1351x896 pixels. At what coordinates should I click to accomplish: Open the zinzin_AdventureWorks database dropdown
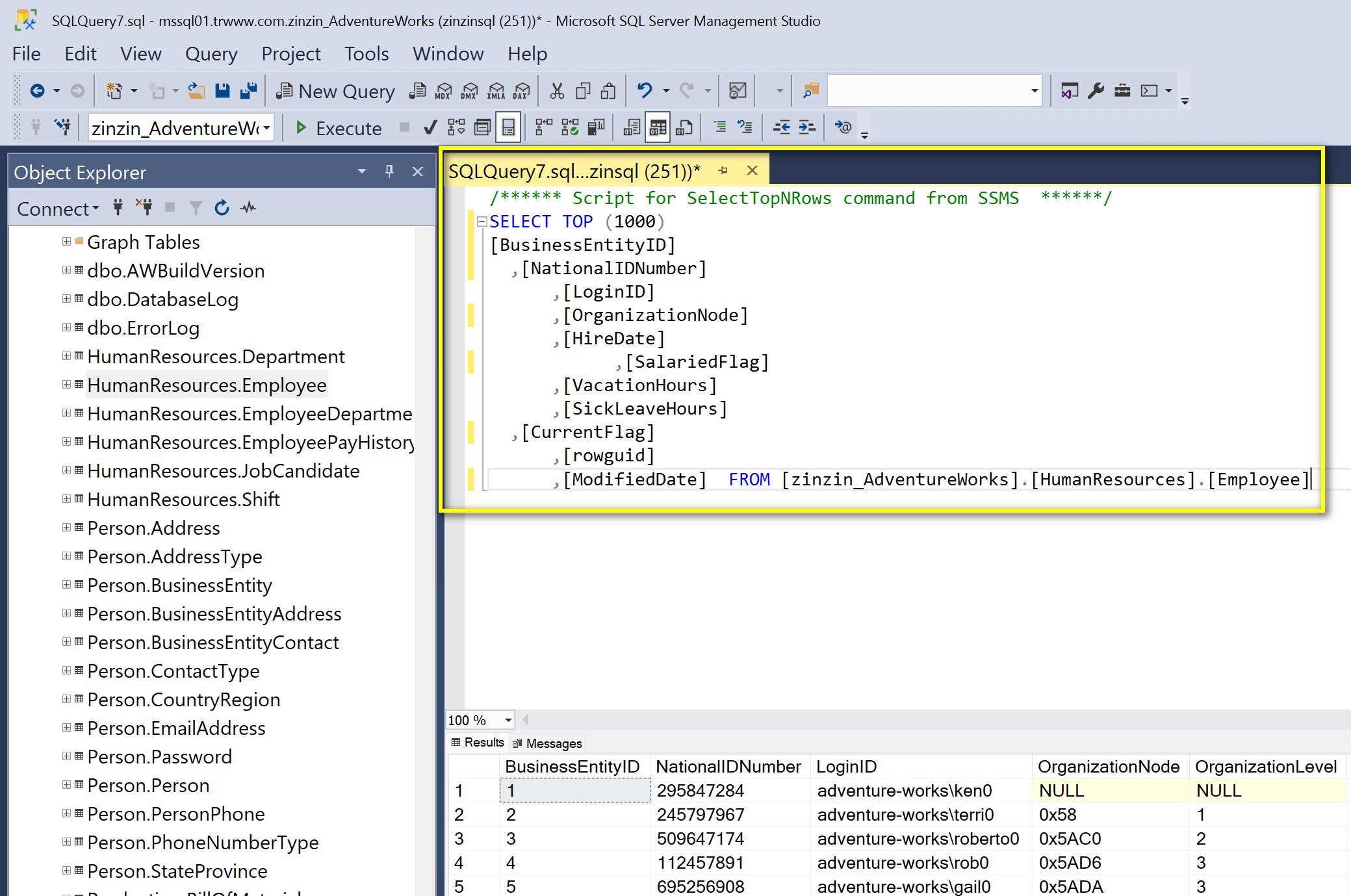(x=266, y=128)
